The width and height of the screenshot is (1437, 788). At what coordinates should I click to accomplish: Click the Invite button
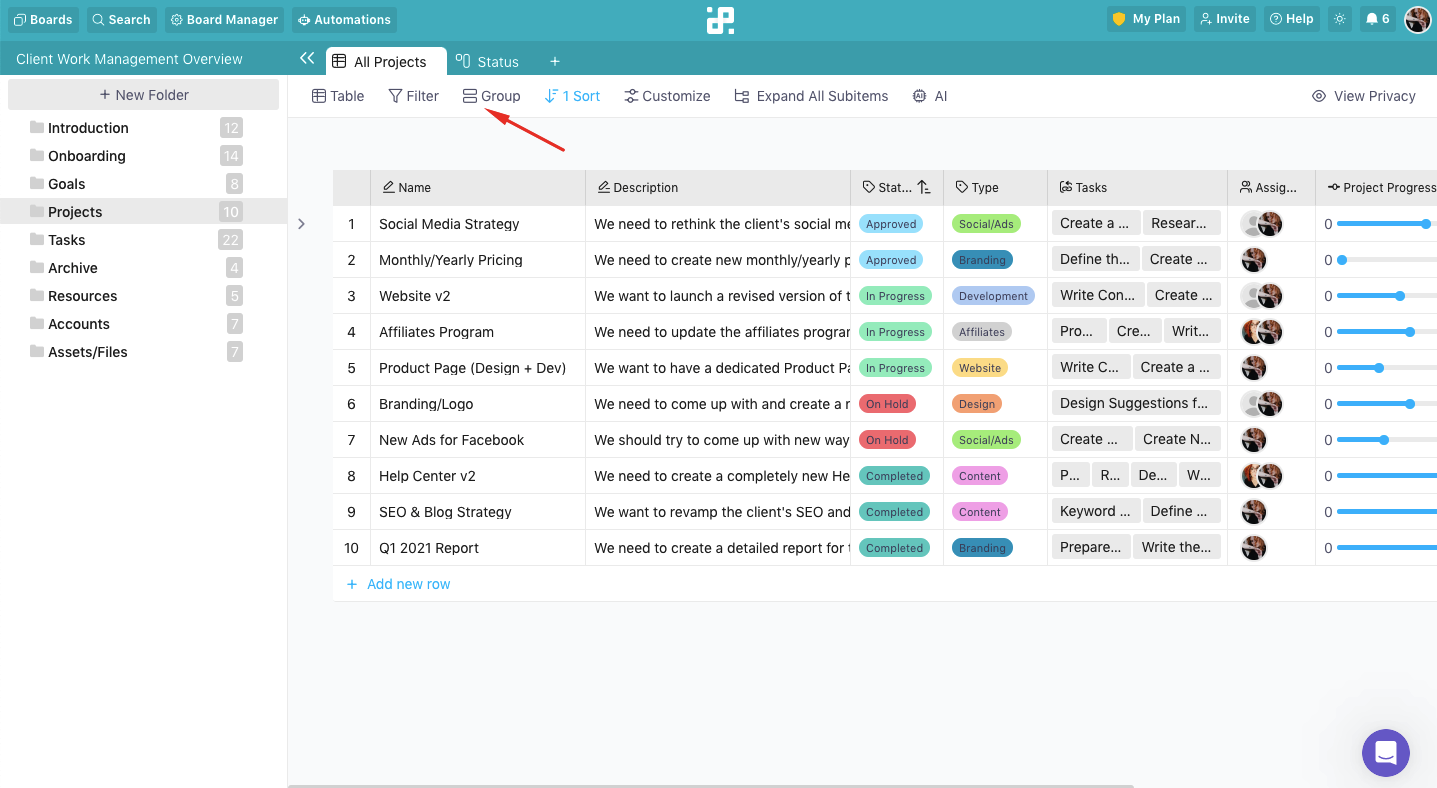tap(1225, 19)
